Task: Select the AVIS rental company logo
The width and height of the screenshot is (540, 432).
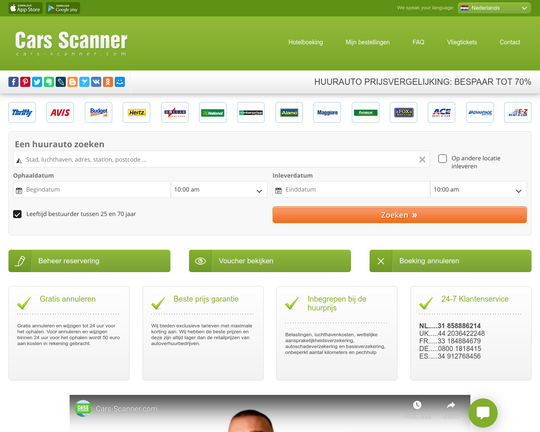Action: tap(60, 112)
